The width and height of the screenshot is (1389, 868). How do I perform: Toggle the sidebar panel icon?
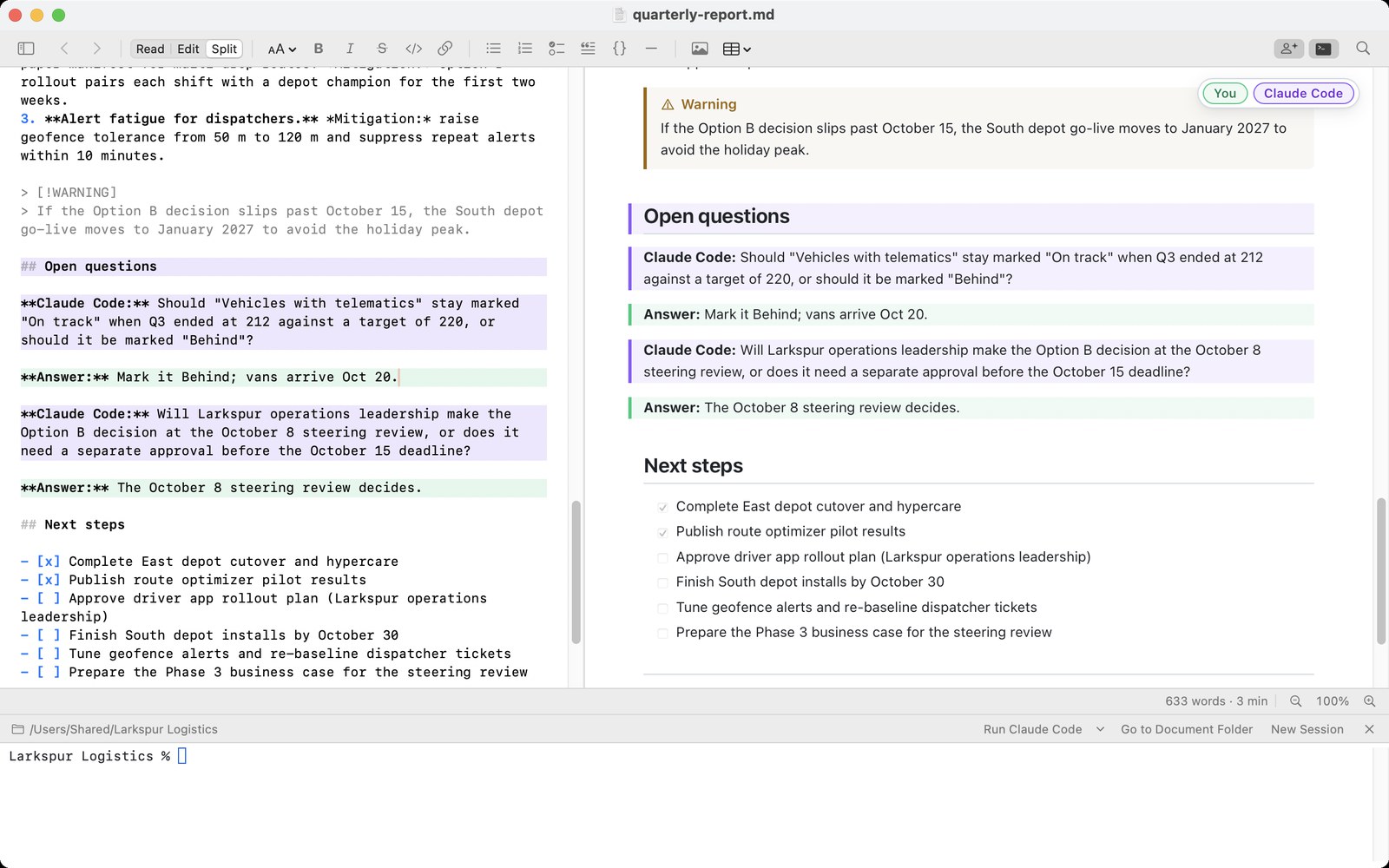pyautogui.click(x=26, y=49)
